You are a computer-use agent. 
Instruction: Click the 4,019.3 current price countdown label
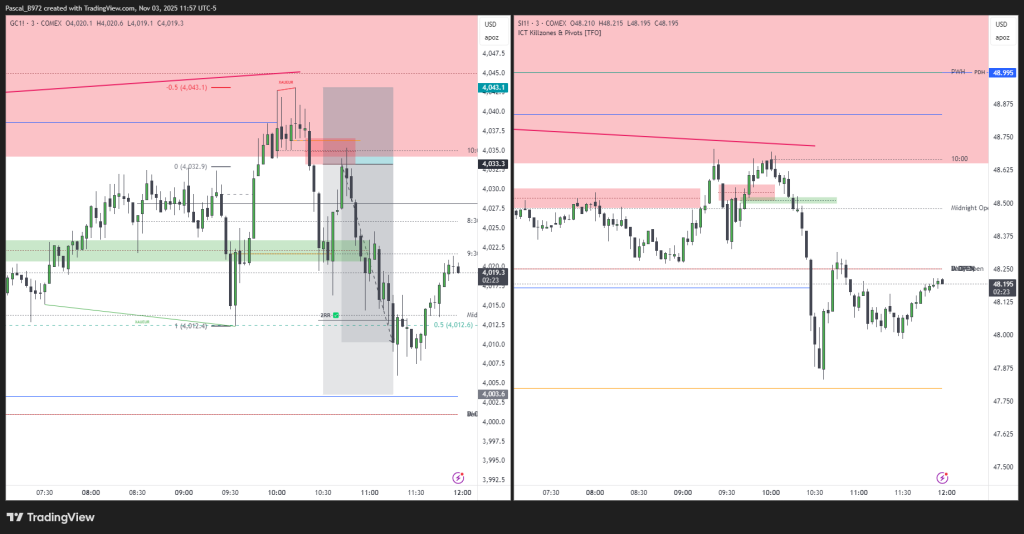494,276
